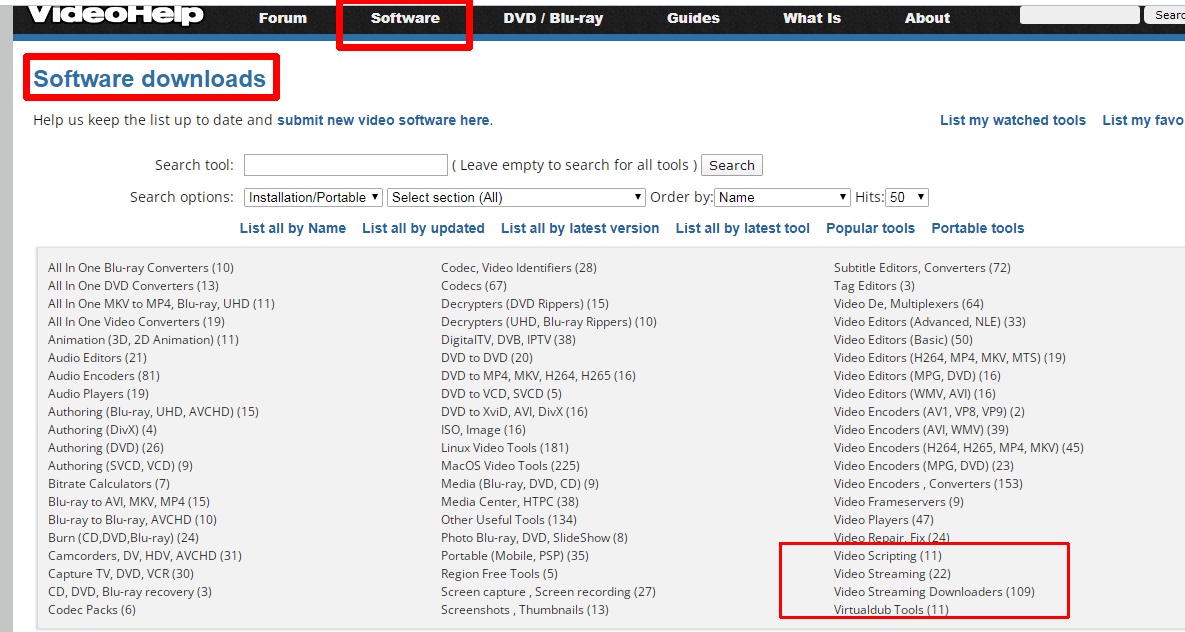This screenshot has height=632, width=1185.
Task: Open the DVD / Blu-ray menu
Action: [553, 18]
